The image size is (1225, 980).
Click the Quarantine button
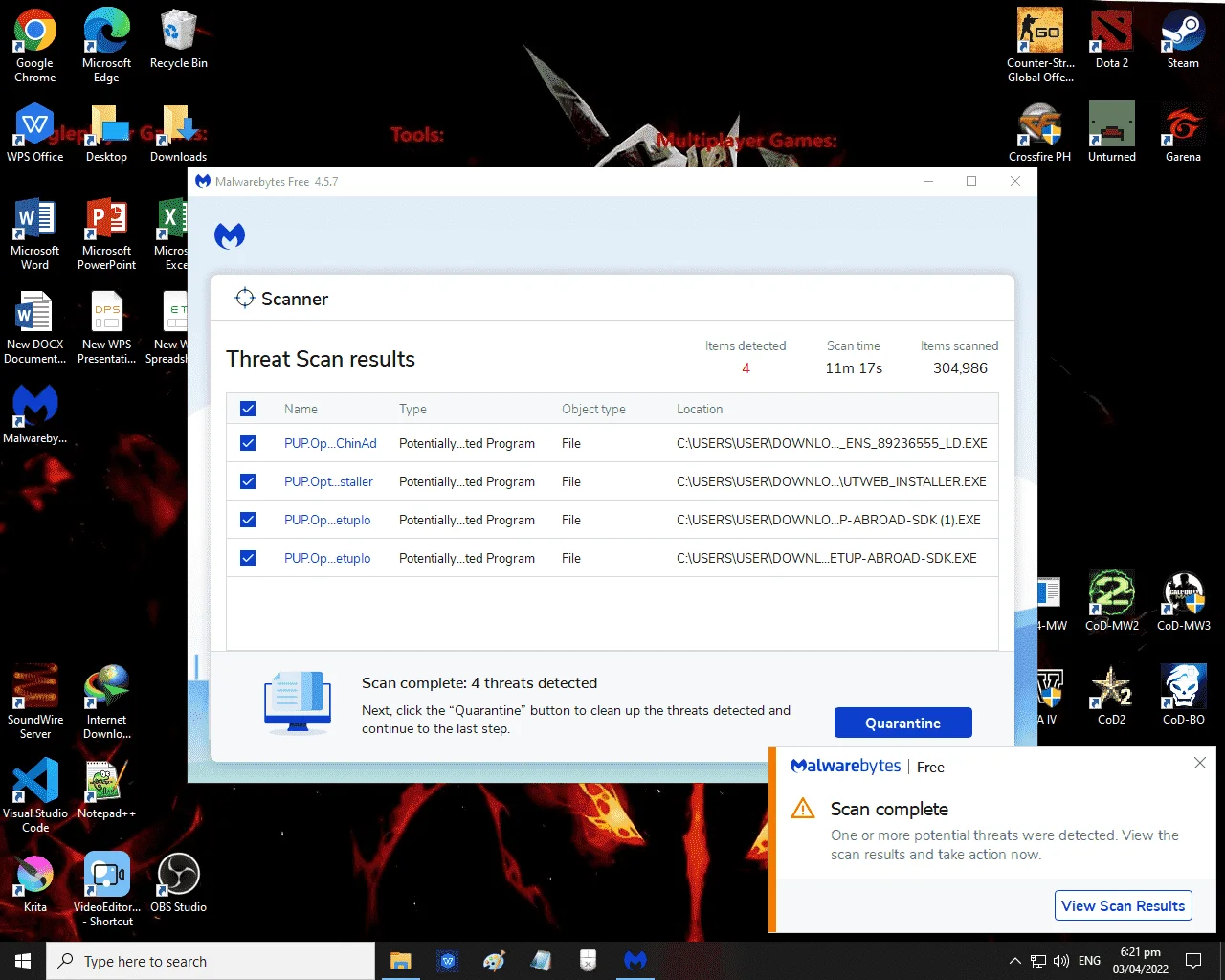click(902, 723)
